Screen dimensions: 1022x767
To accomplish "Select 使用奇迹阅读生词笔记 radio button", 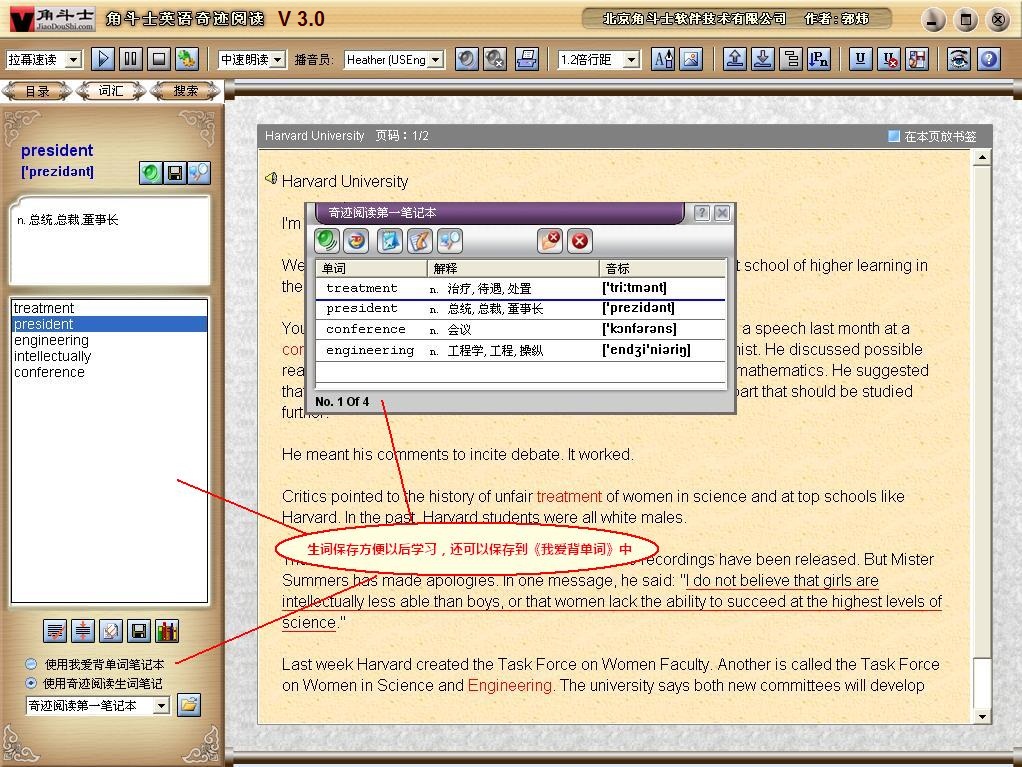I will coord(31,684).
